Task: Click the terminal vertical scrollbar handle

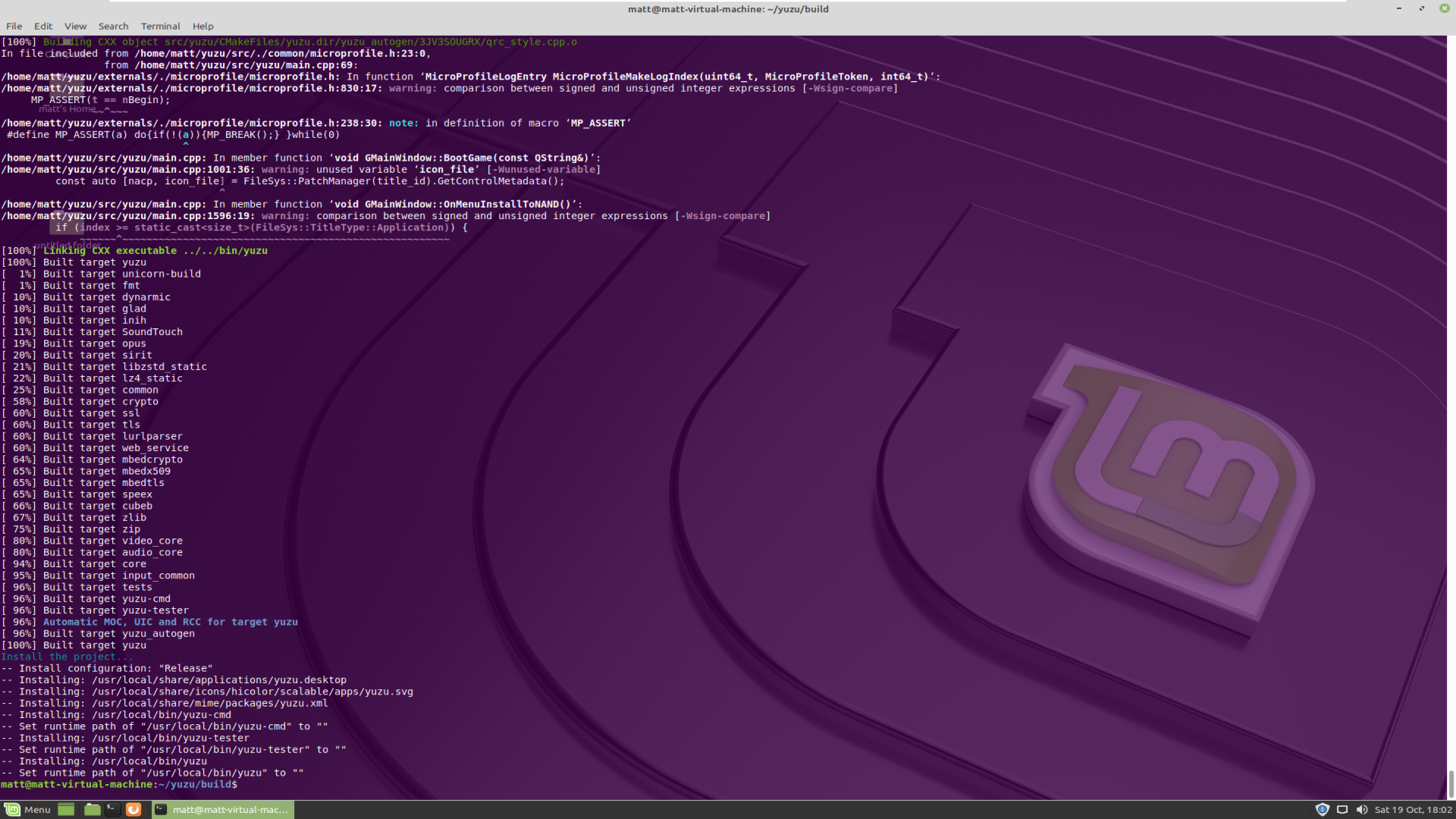Action: 1451,785
